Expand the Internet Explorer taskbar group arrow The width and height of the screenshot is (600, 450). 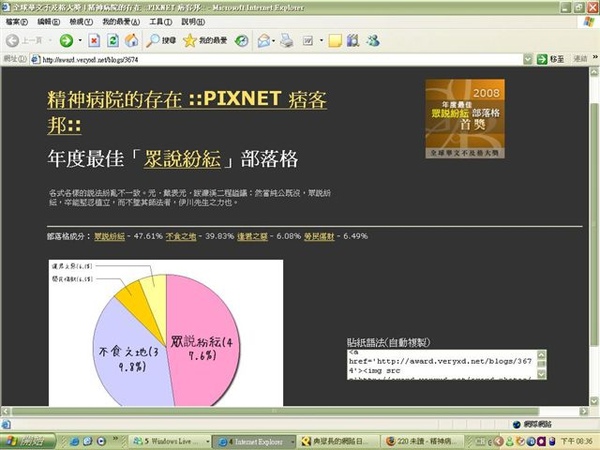point(292,442)
